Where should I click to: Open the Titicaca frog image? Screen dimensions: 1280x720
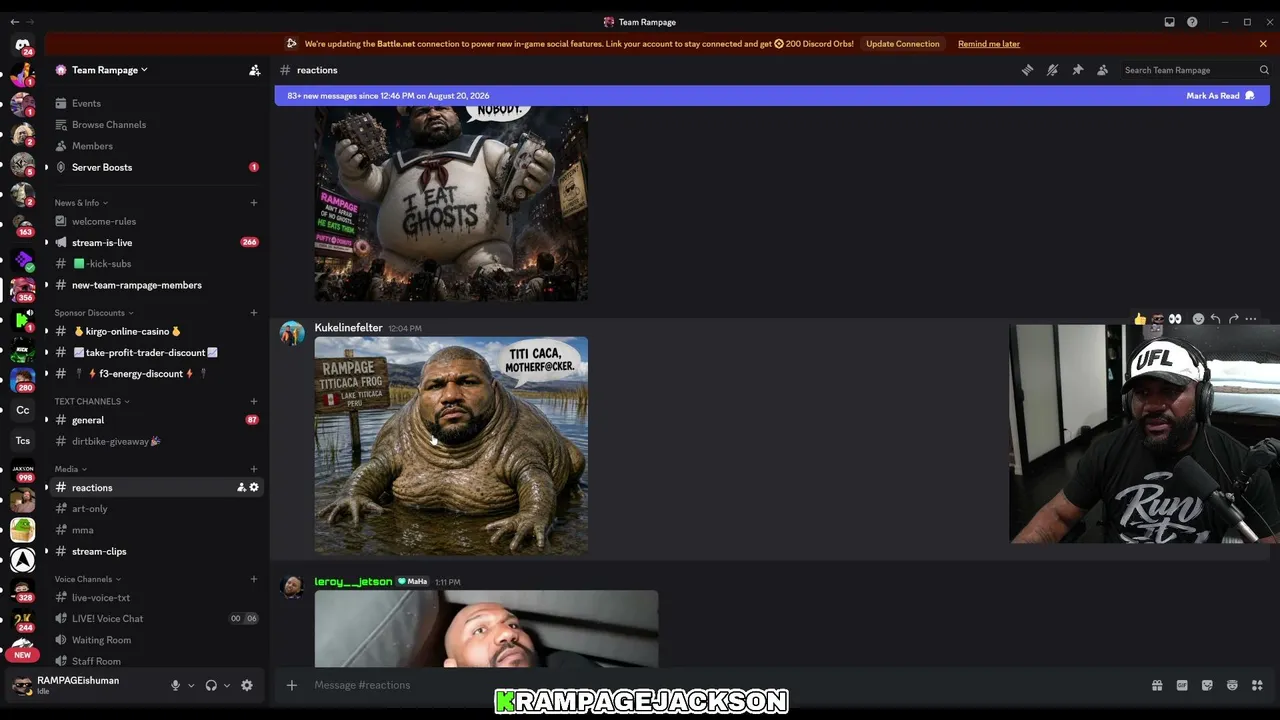click(x=451, y=445)
